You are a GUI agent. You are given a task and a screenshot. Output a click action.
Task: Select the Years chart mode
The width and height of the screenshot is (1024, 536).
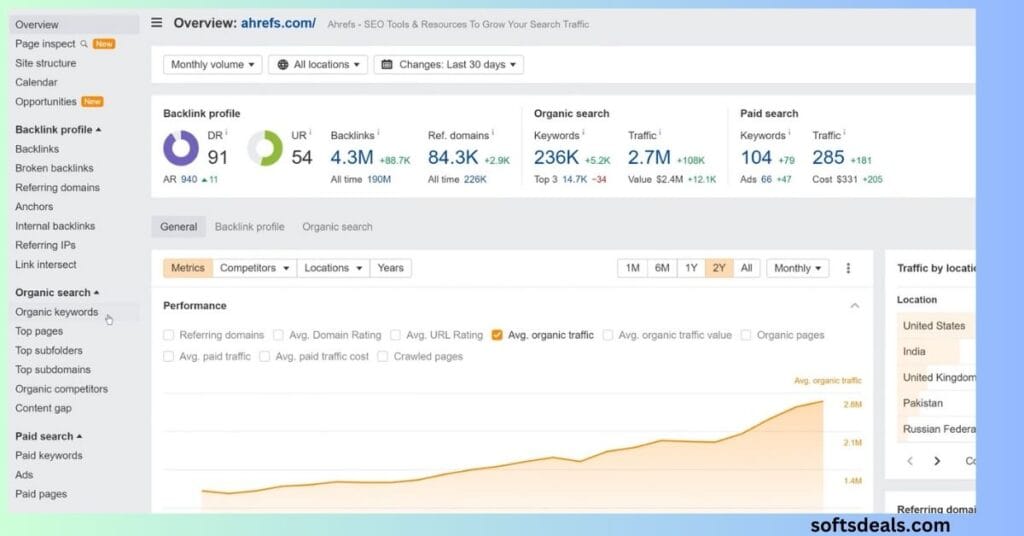pyautogui.click(x=391, y=268)
